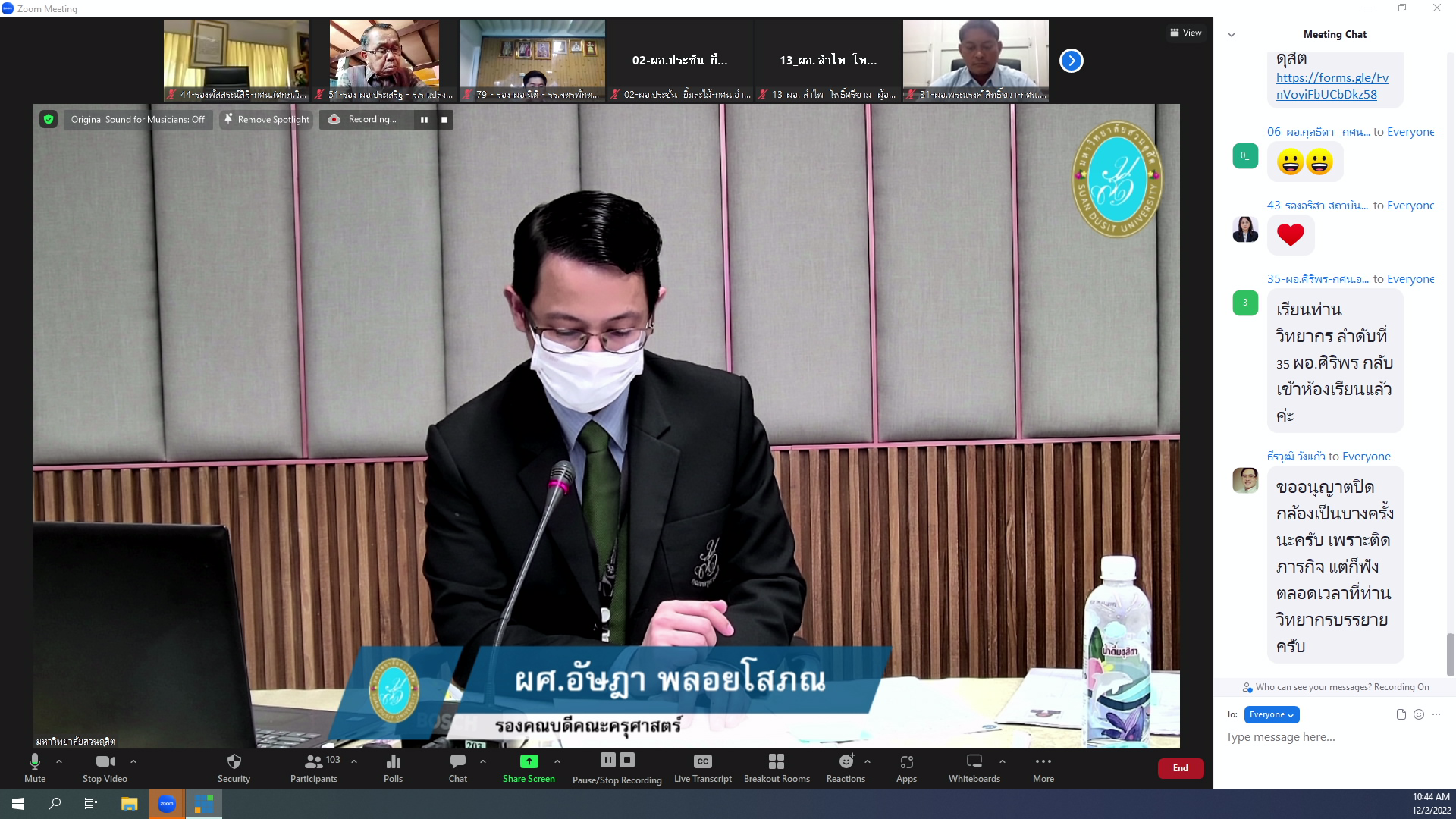This screenshot has width=1456, height=819.
Task: Pause recording from the bottom toolbar
Action: [608, 760]
